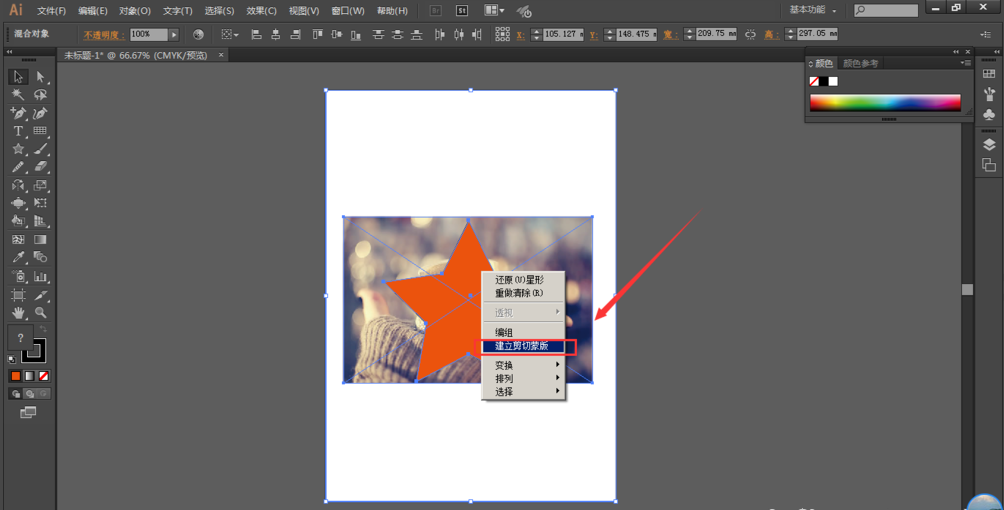
Task: Swap fill and stroke colors
Action: 43,329
